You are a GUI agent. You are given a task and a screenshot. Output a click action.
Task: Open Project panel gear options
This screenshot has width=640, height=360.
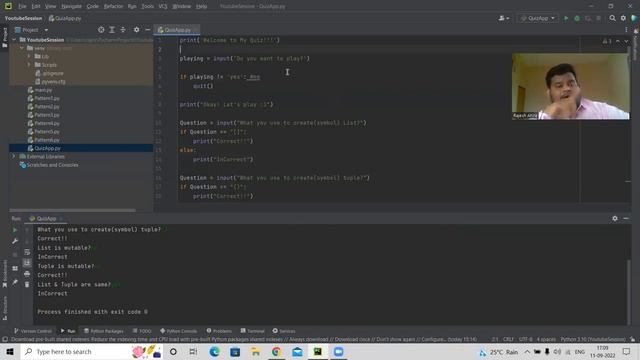[136, 30]
